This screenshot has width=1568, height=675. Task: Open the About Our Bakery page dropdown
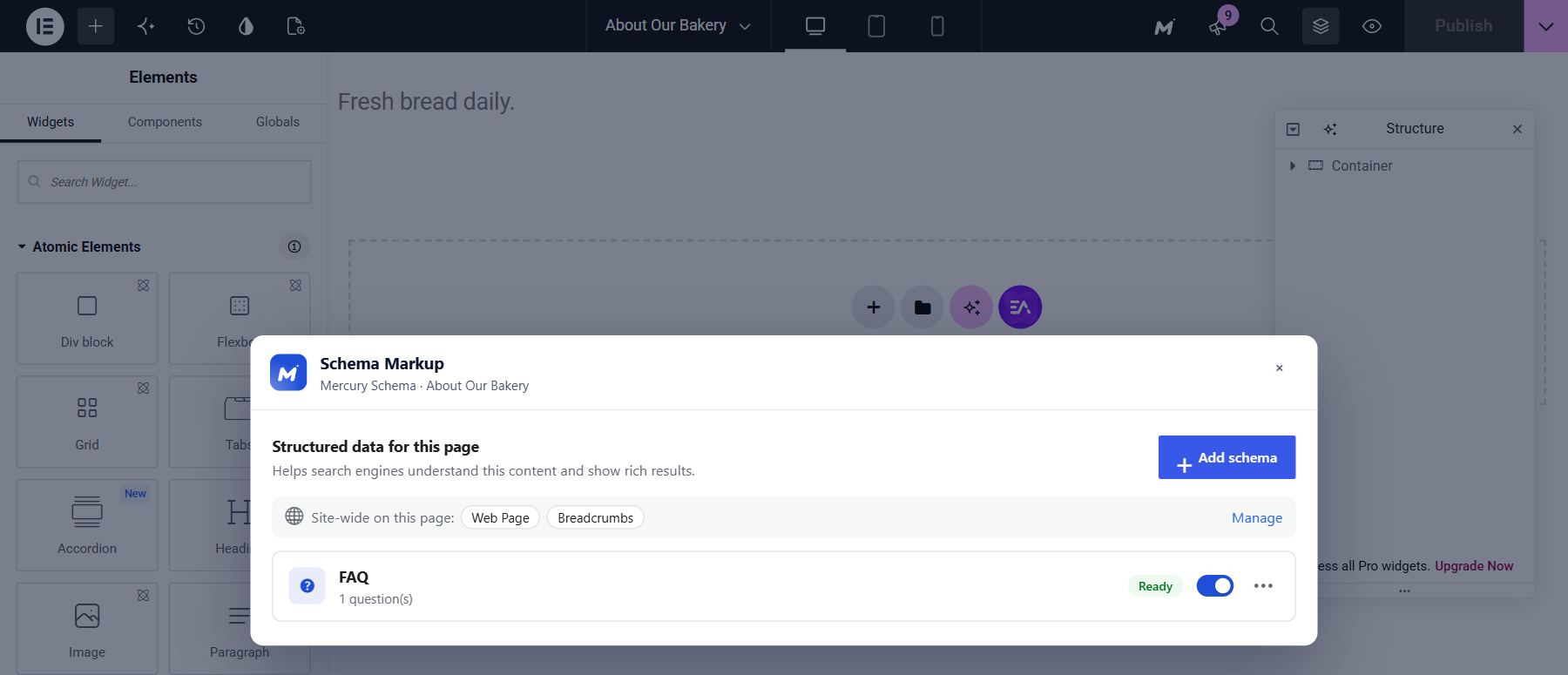point(678,26)
